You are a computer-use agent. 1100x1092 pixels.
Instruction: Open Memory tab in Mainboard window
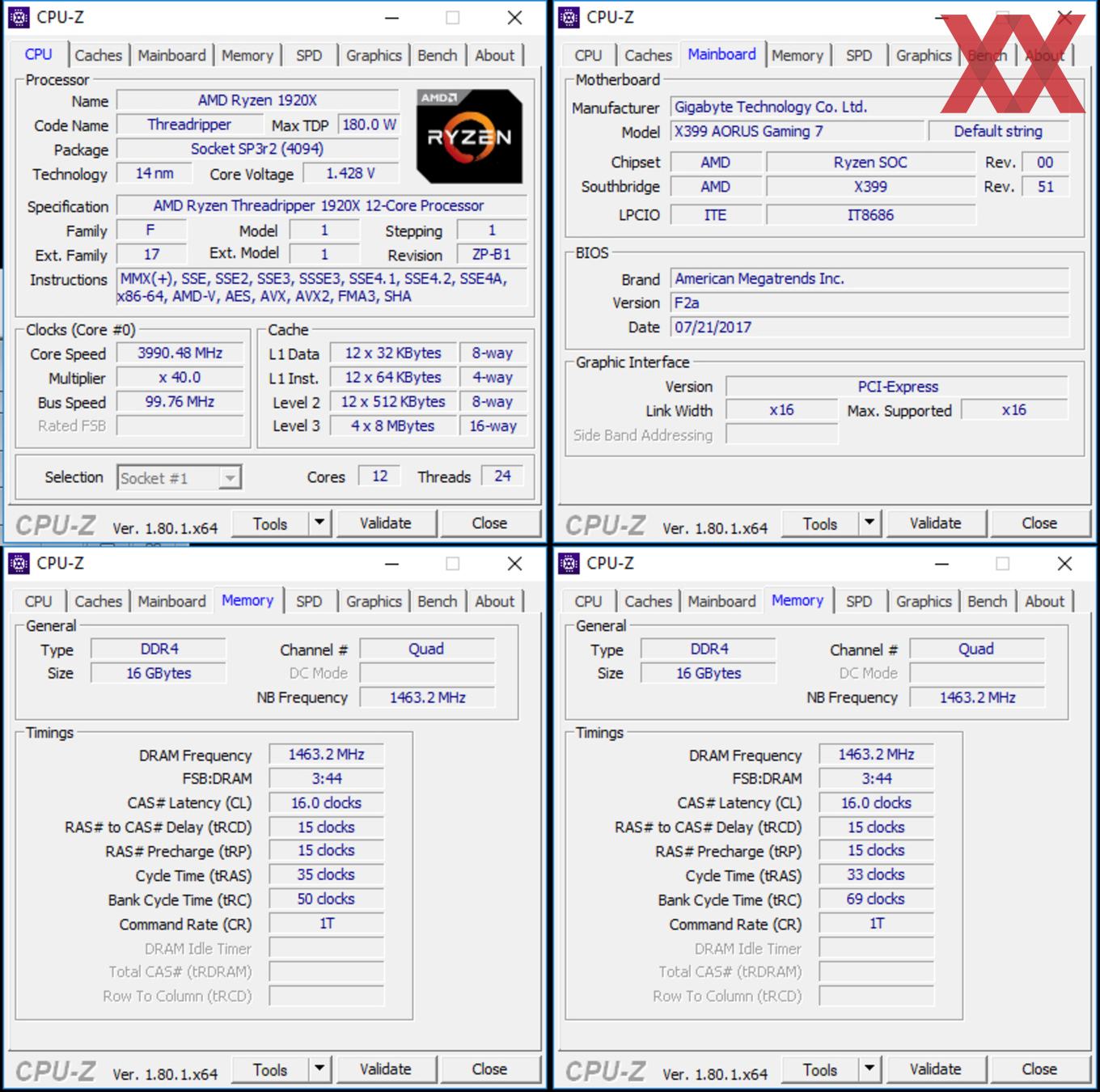point(797,55)
